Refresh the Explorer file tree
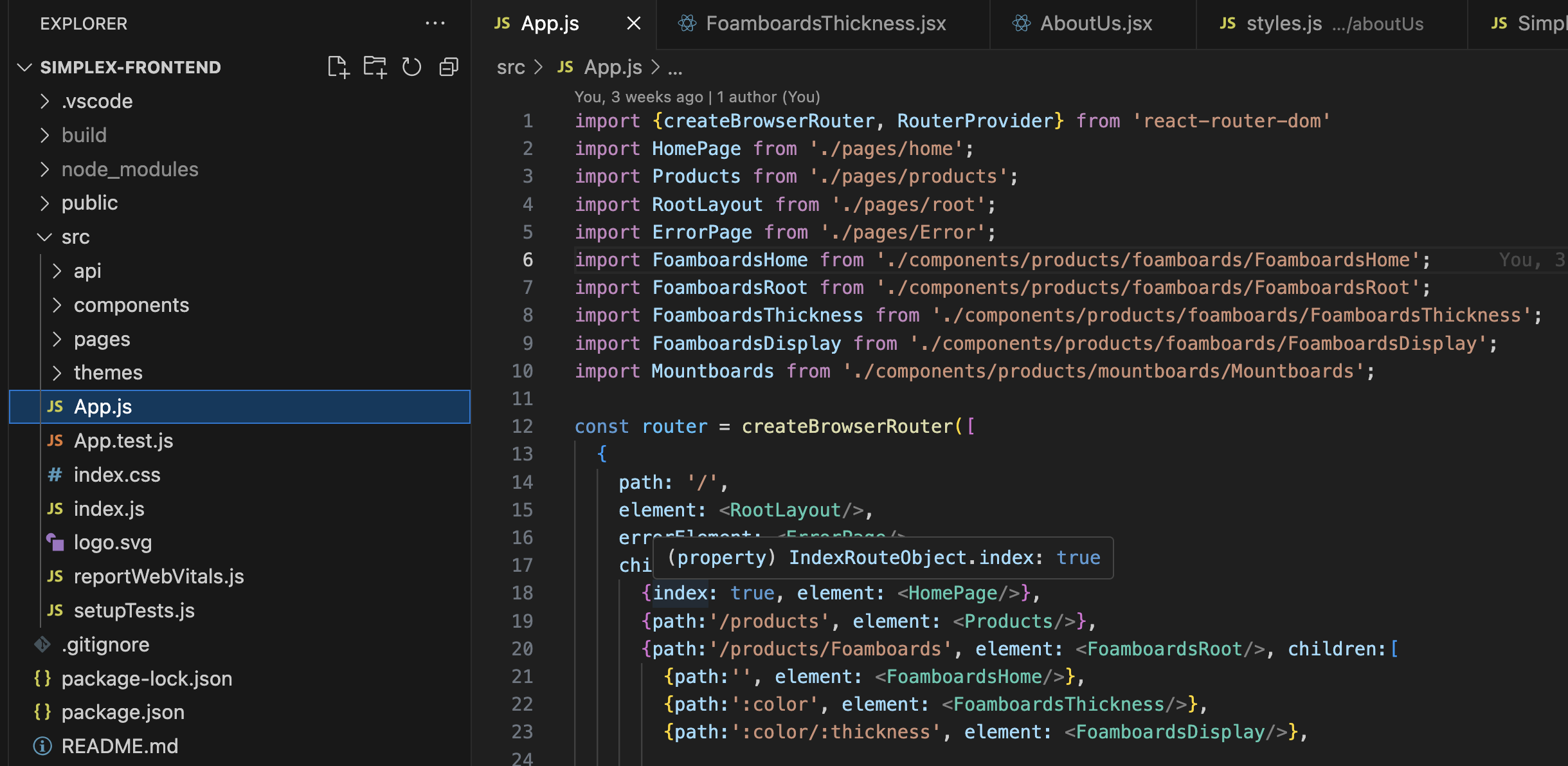The height and width of the screenshot is (766, 1568). coord(411,67)
